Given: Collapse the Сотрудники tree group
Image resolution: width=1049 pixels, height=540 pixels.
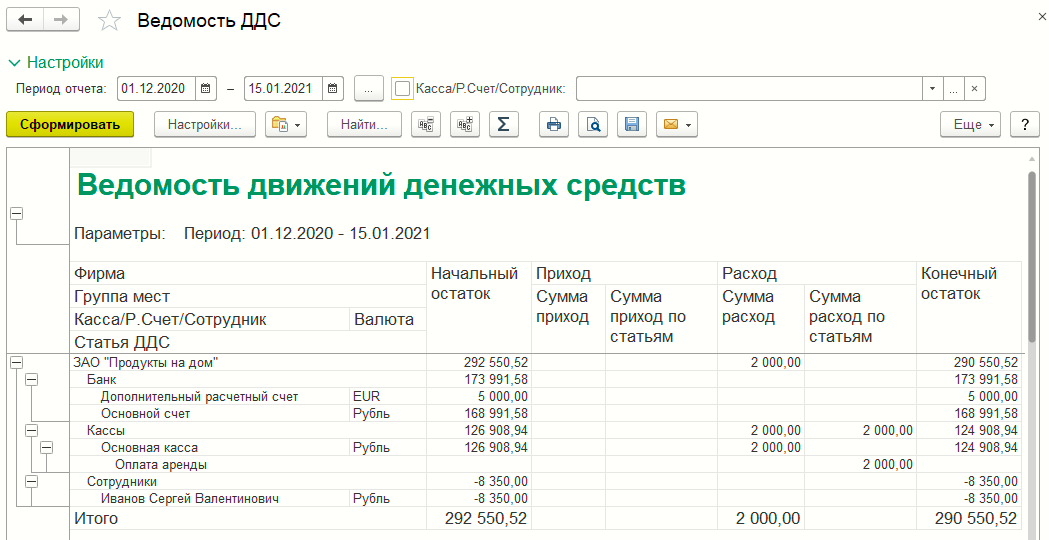Looking at the screenshot, I should (x=32, y=482).
